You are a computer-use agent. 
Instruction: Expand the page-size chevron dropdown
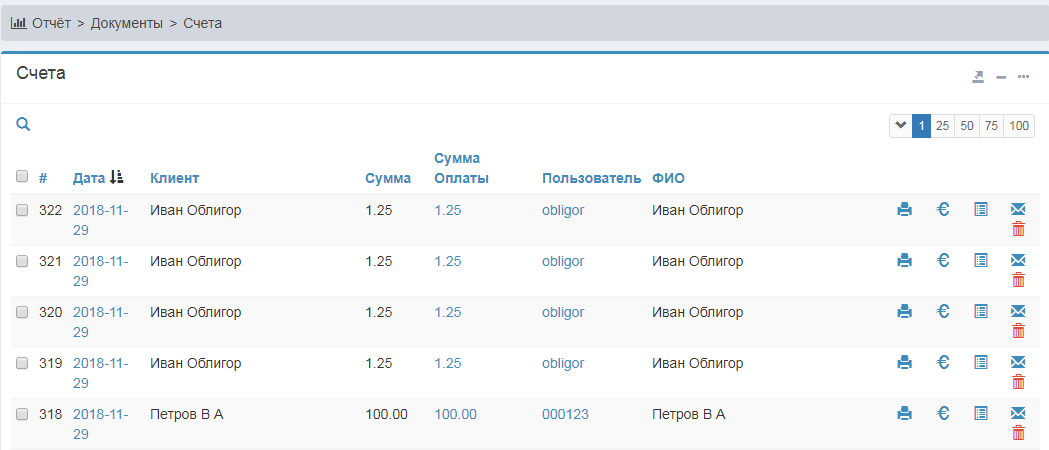[900, 126]
